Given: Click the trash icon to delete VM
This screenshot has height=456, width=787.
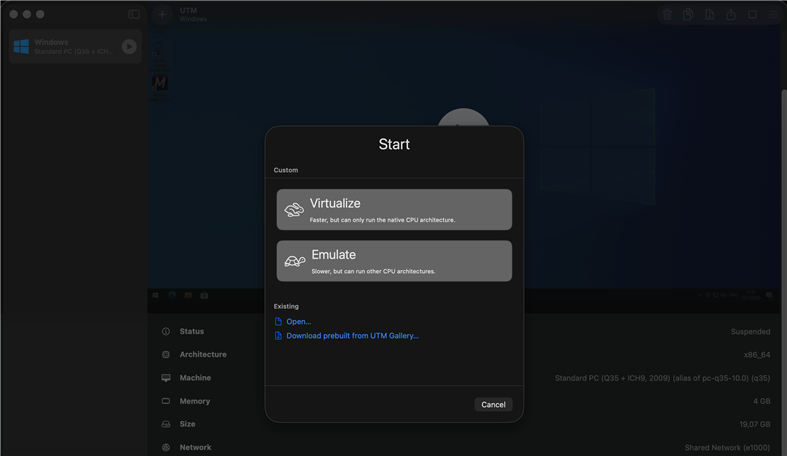Looking at the screenshot, I should (667, 15).
